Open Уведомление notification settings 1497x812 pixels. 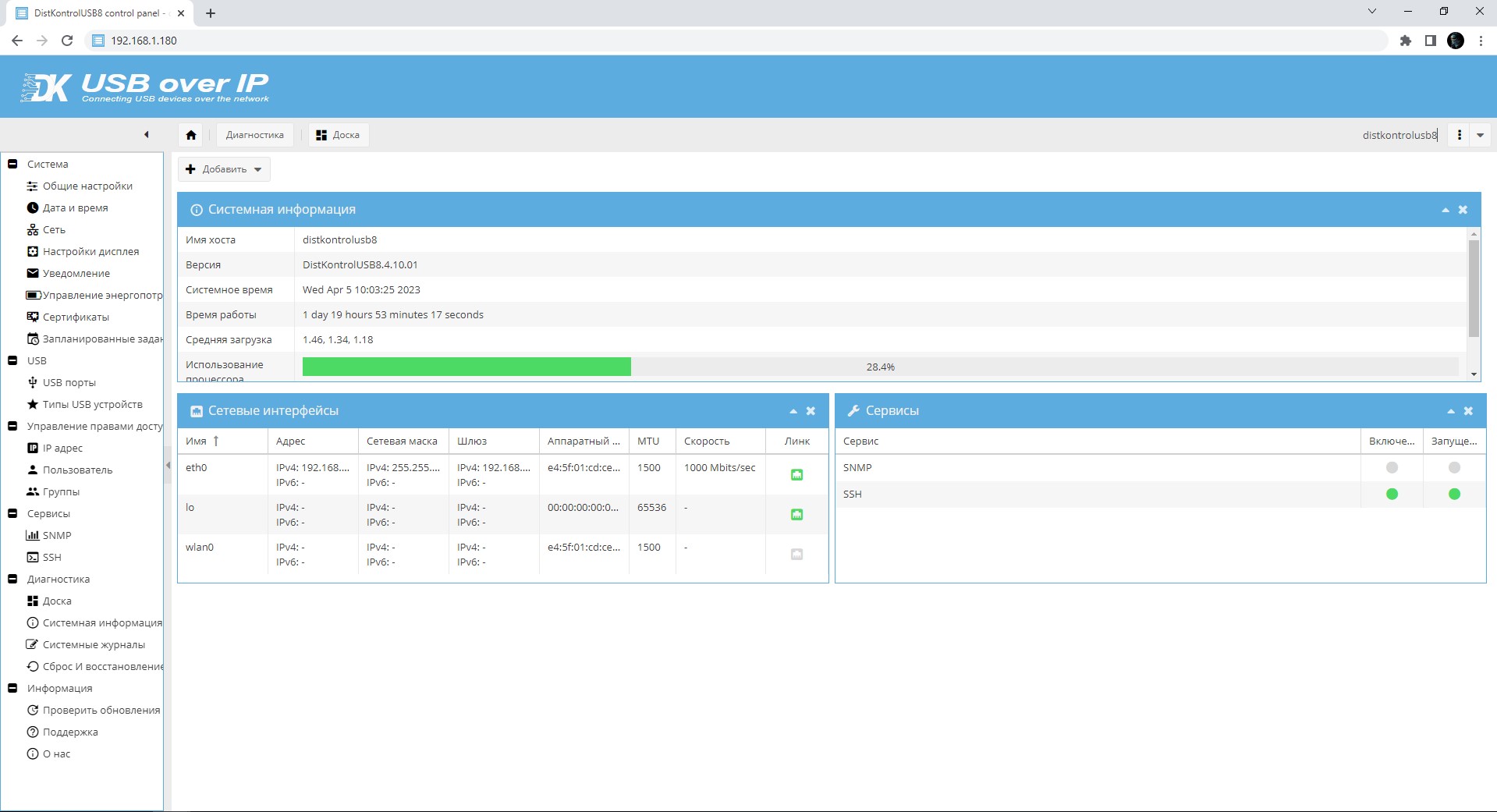(76, 273)
